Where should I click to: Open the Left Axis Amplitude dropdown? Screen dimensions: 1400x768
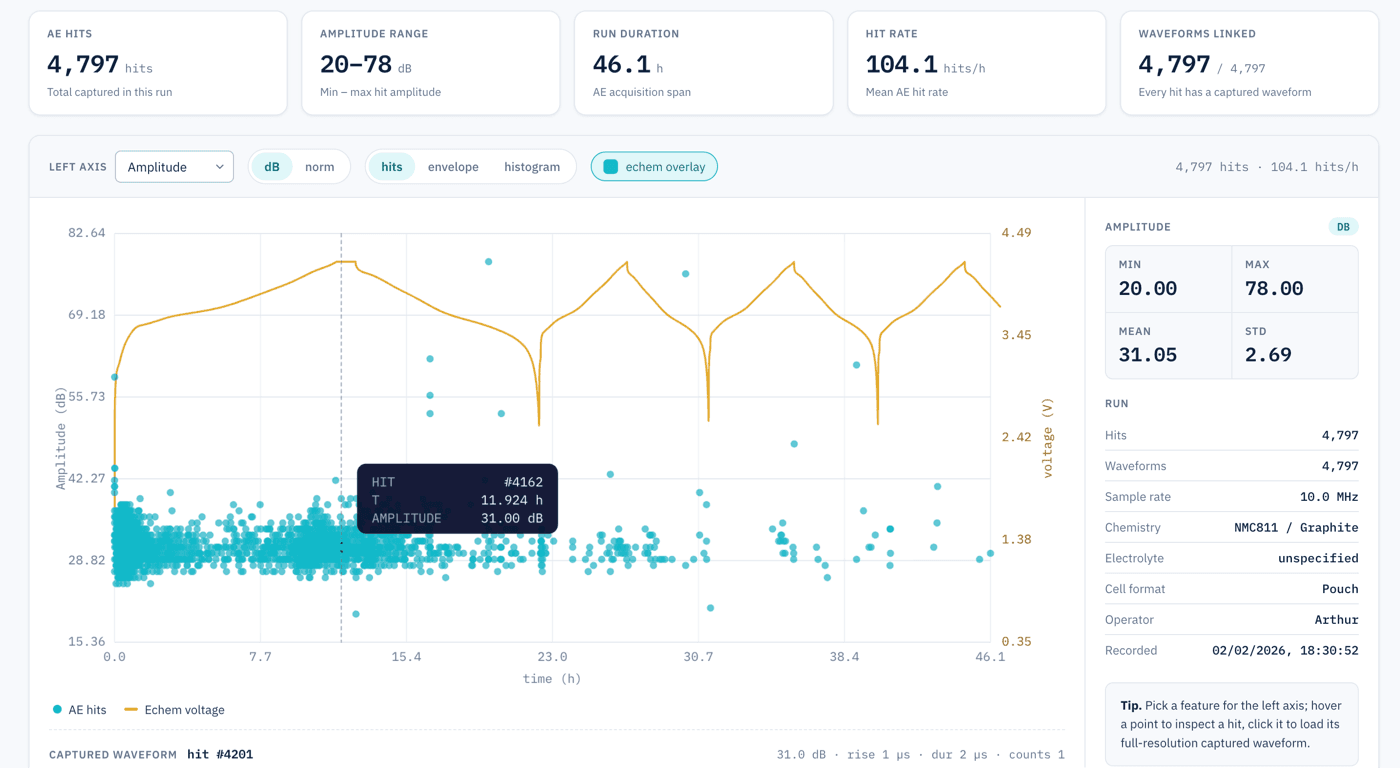pyautogui.click(x=174, y=167)
